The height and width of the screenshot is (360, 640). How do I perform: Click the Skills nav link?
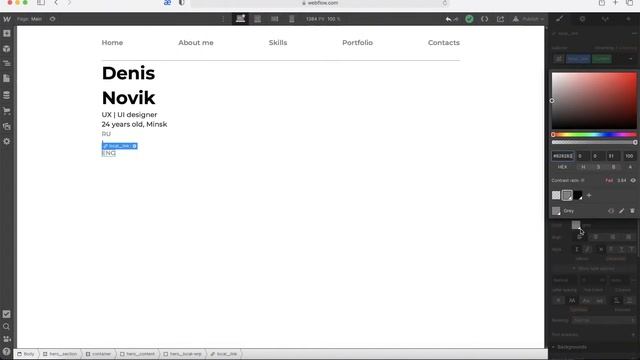point(278,42)
